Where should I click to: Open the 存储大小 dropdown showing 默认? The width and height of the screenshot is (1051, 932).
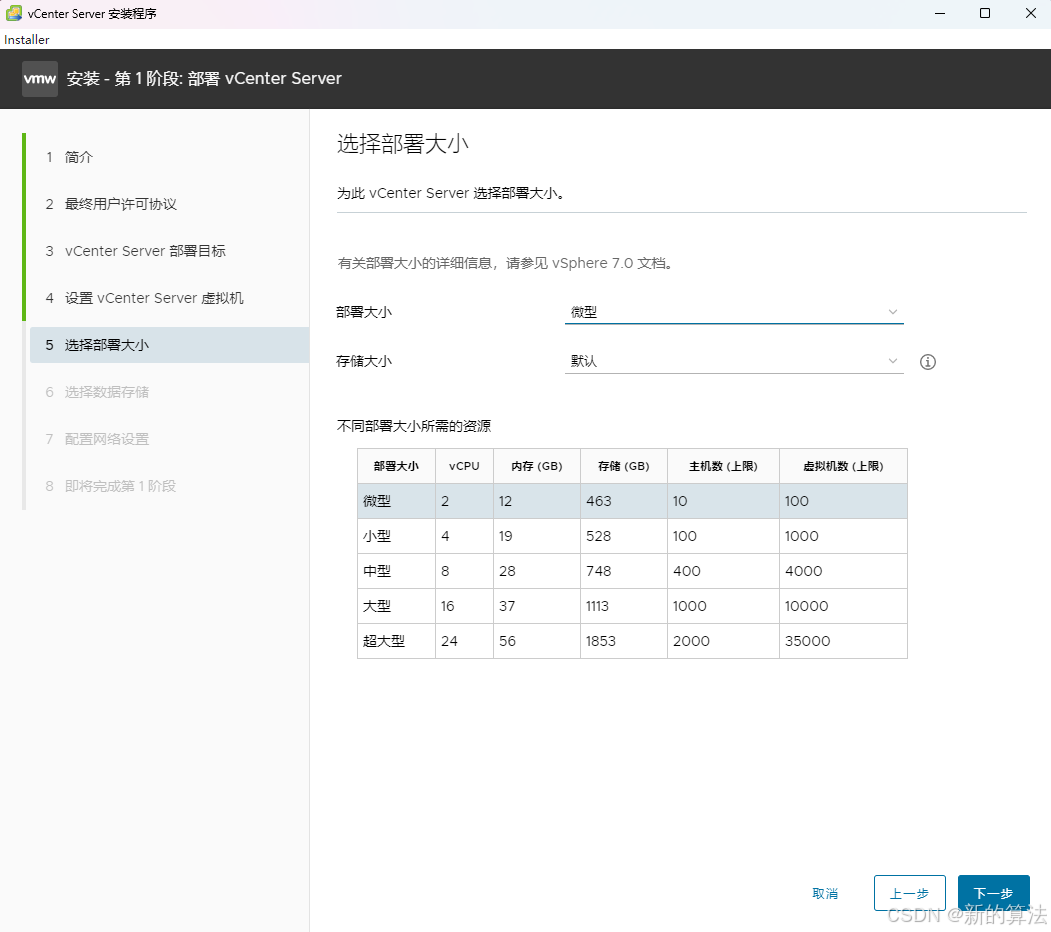pyautogui.click(x=734, y=361)
